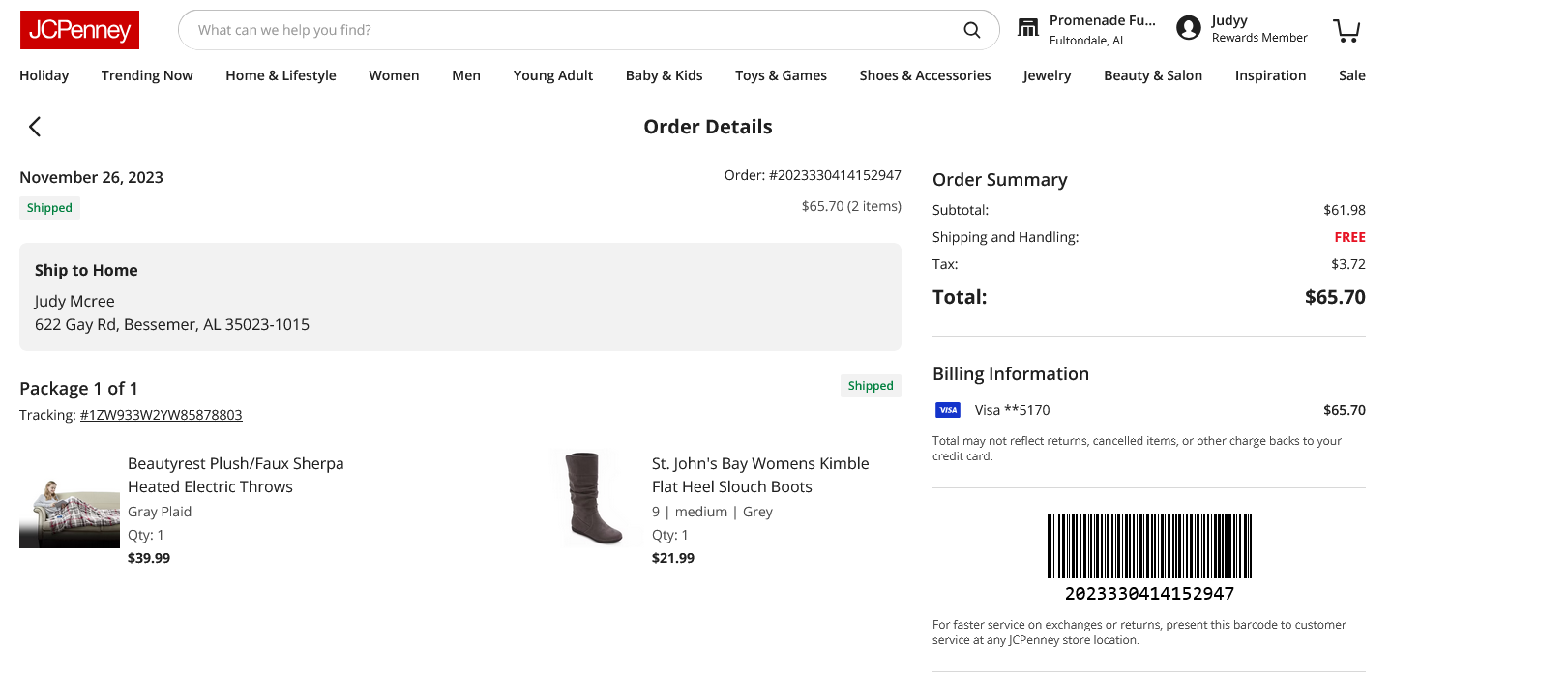Screen dimensions: 1568x675
Task: Select the Promenade Fultondale store
Action: [x=1103, y=29]
